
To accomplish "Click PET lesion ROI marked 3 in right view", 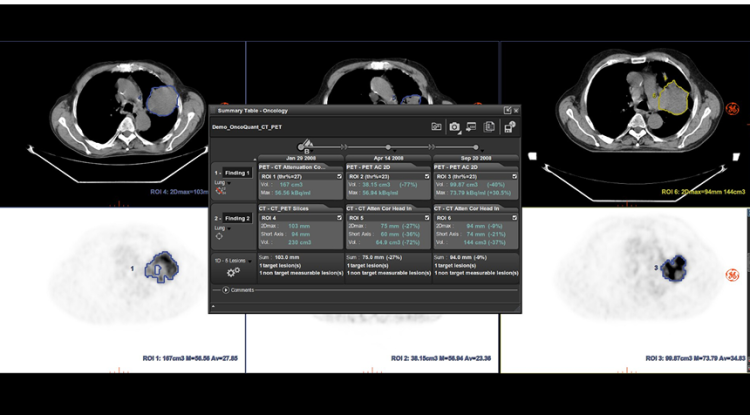I will (x=674, y=268).
